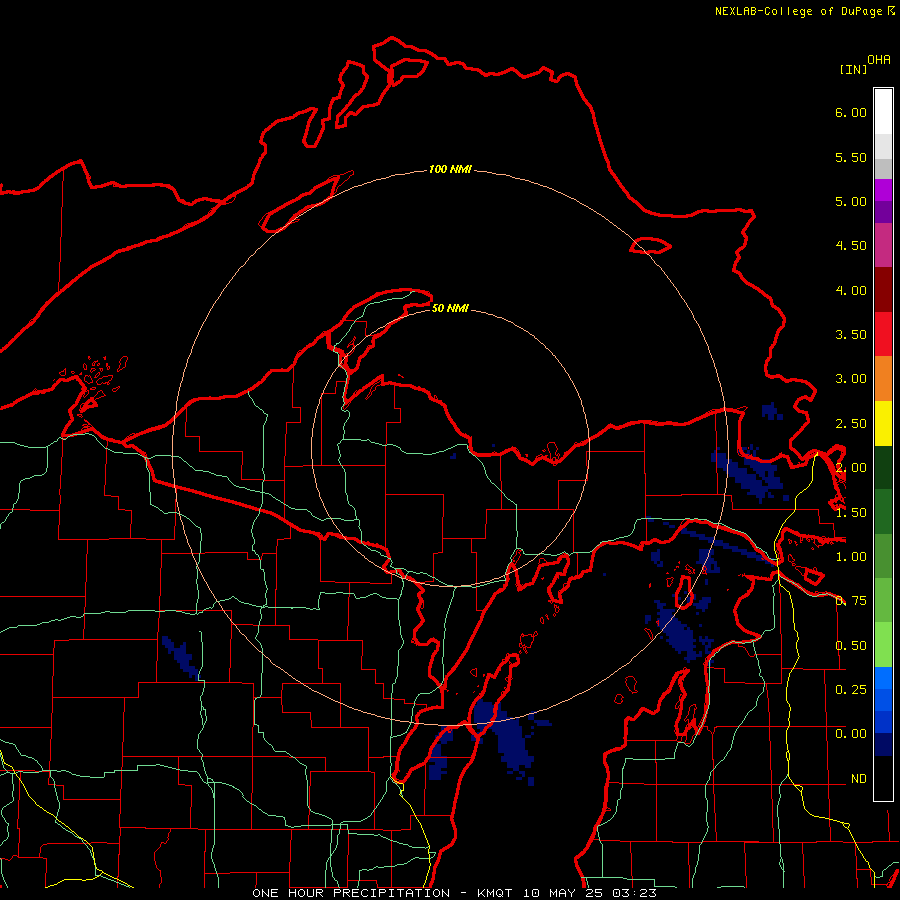This screenshot has width=900, height=900.
Task: Click the OHA product code label
Action: (879, 60)
